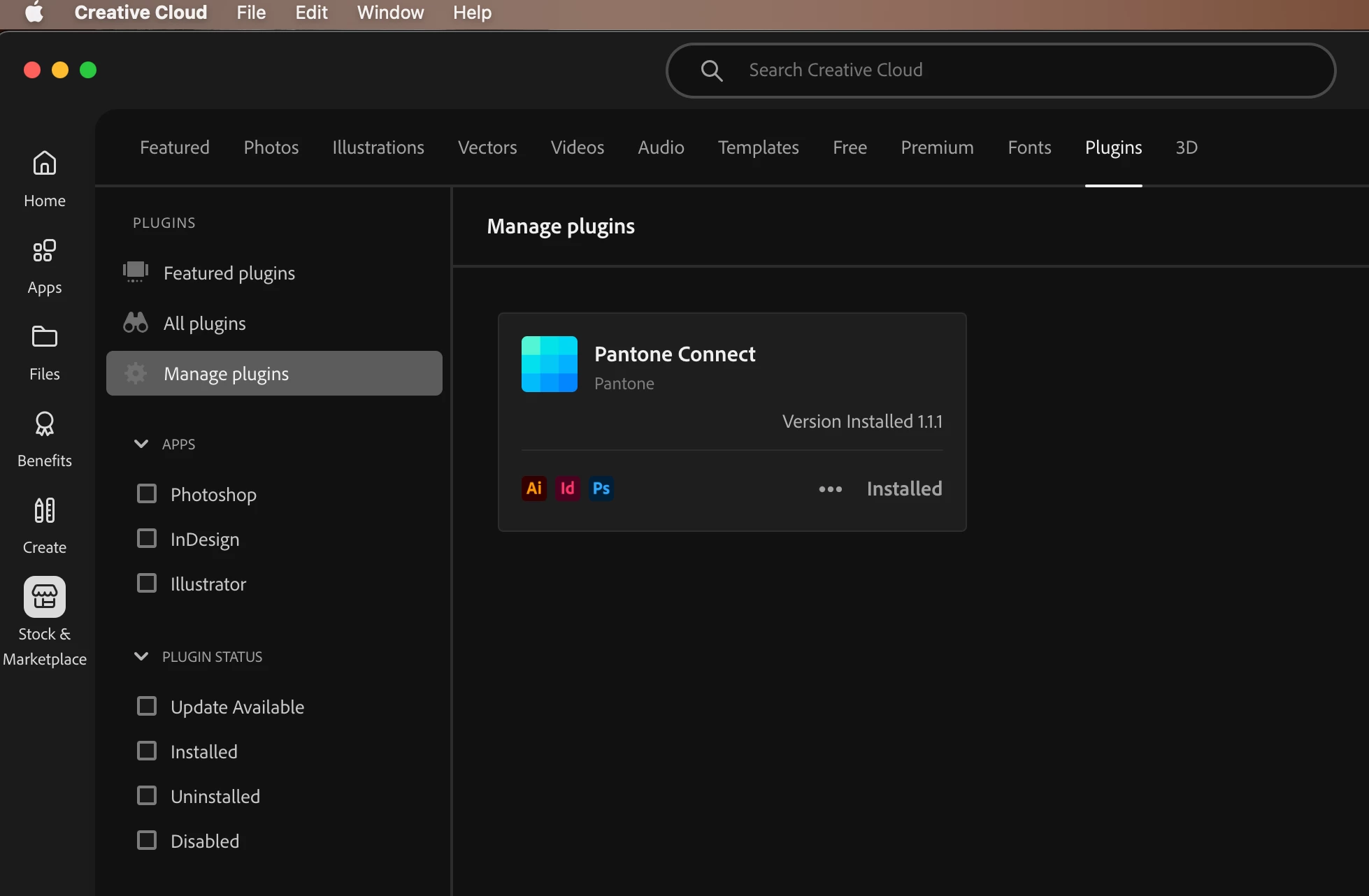Open the Home sidebar icon
1369x896 pixels.
45,164
